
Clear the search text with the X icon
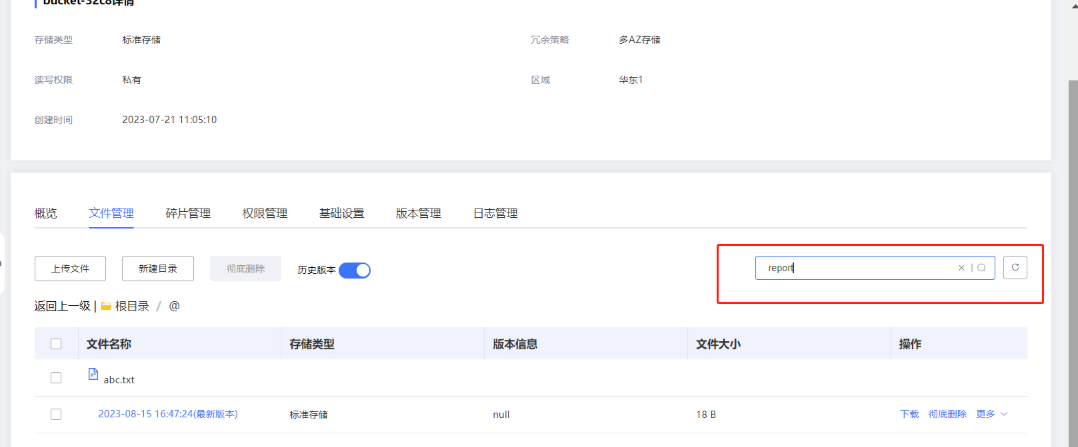coord(962,268)
